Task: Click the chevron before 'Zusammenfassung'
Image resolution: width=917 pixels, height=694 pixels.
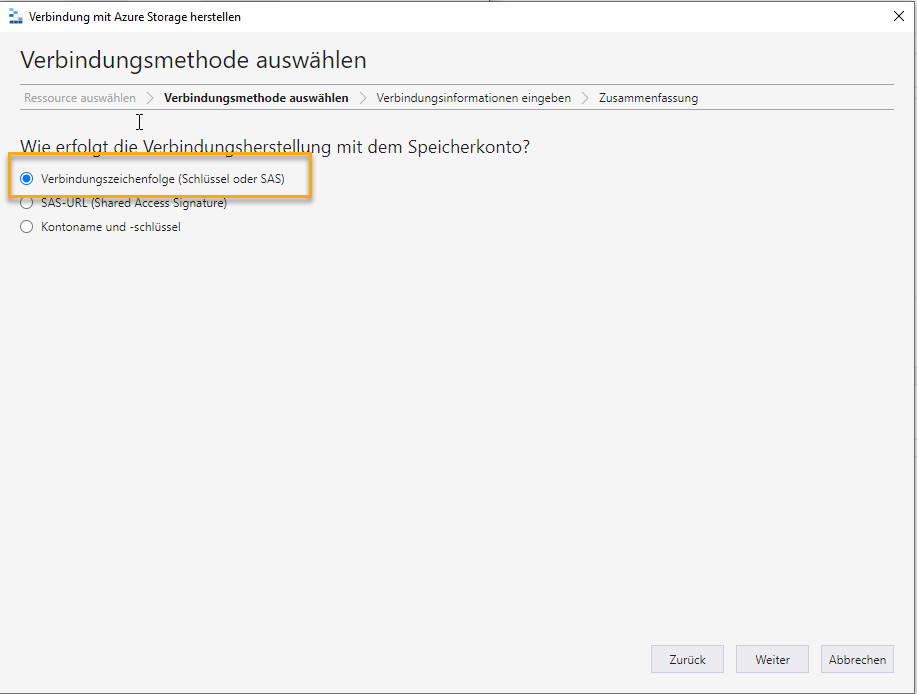Action: [x=585, y=98]
